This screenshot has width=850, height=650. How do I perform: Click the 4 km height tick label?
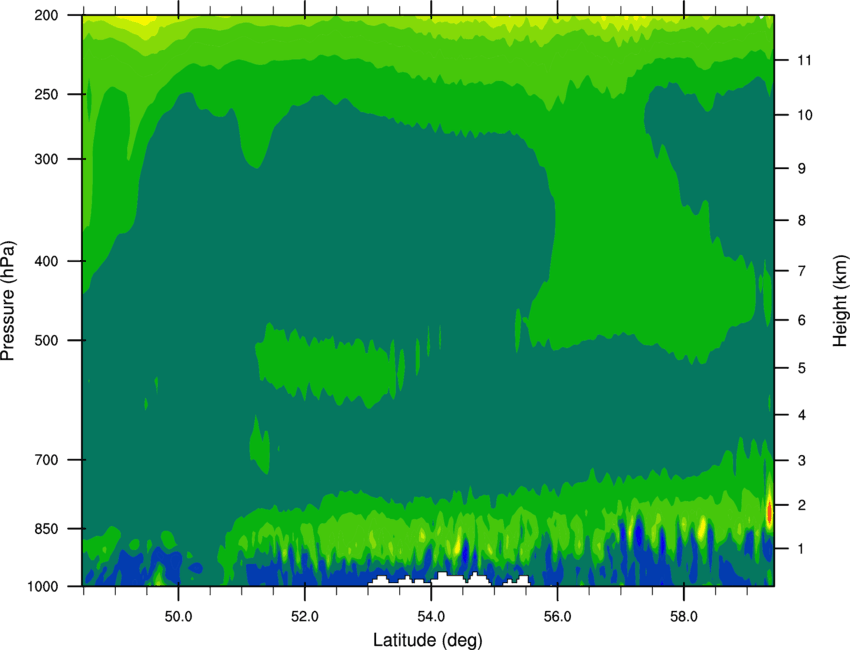pyautogui.click(x=802, y=415)
